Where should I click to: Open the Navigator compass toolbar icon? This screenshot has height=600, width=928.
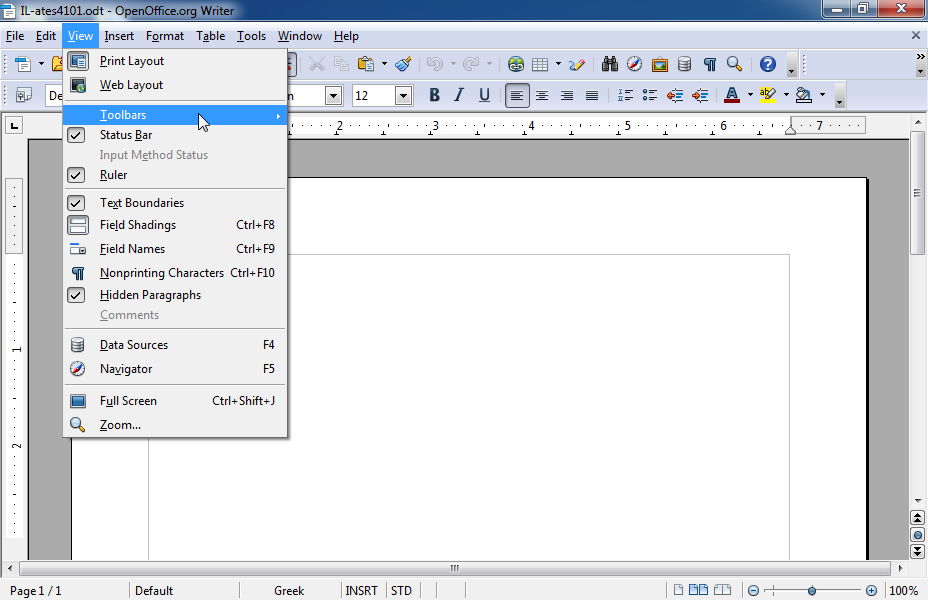tap(634, 64)
